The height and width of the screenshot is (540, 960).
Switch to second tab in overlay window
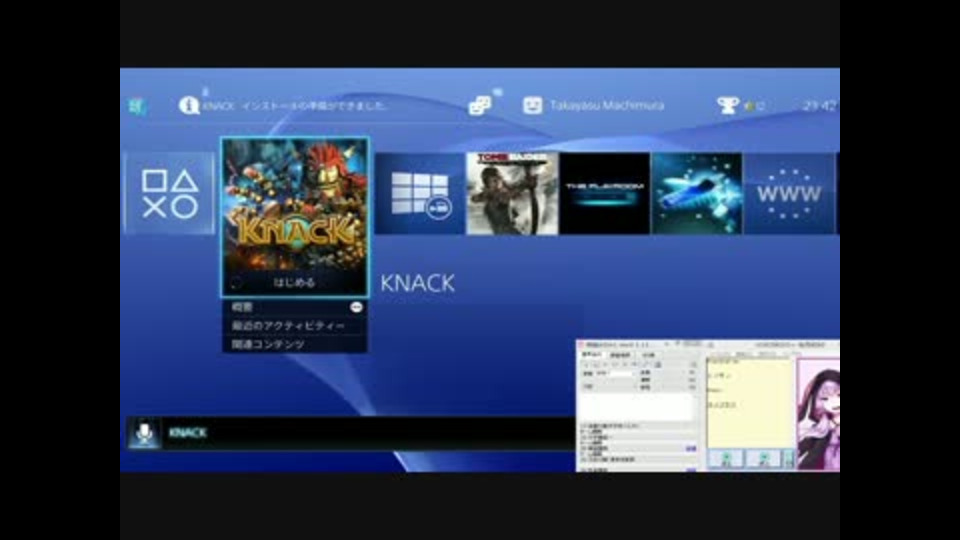pyautogui.click(x=620, y=354)
